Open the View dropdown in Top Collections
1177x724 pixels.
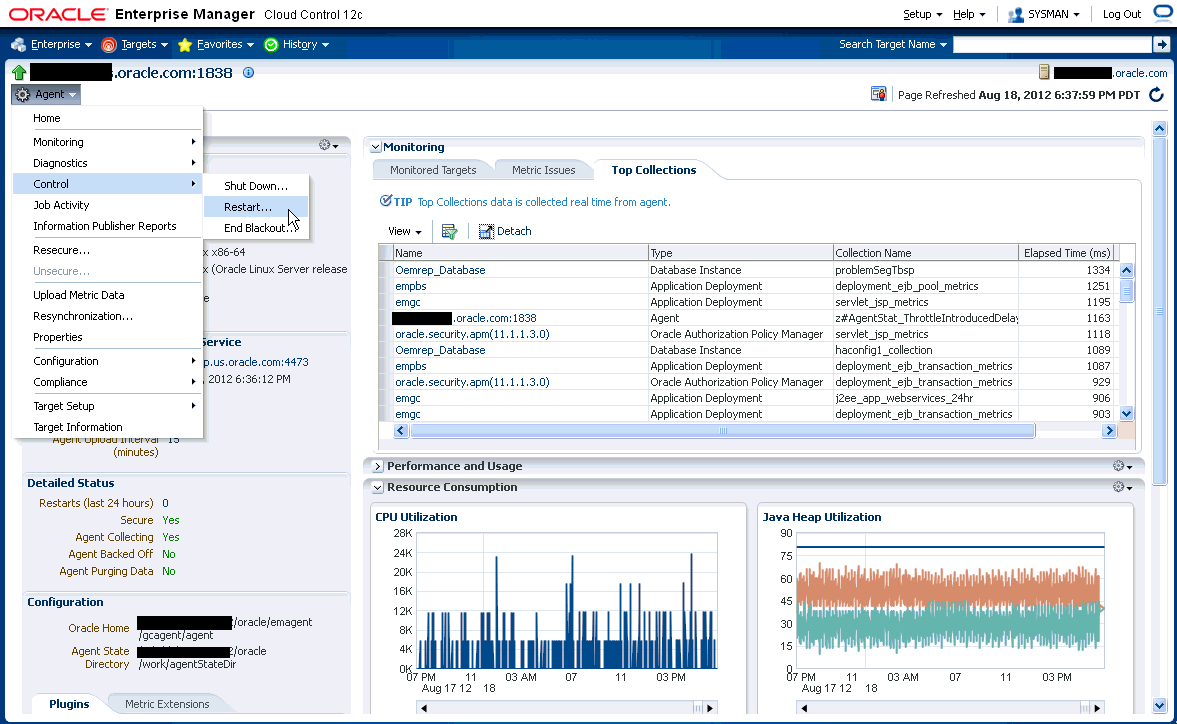click(405, 232)
